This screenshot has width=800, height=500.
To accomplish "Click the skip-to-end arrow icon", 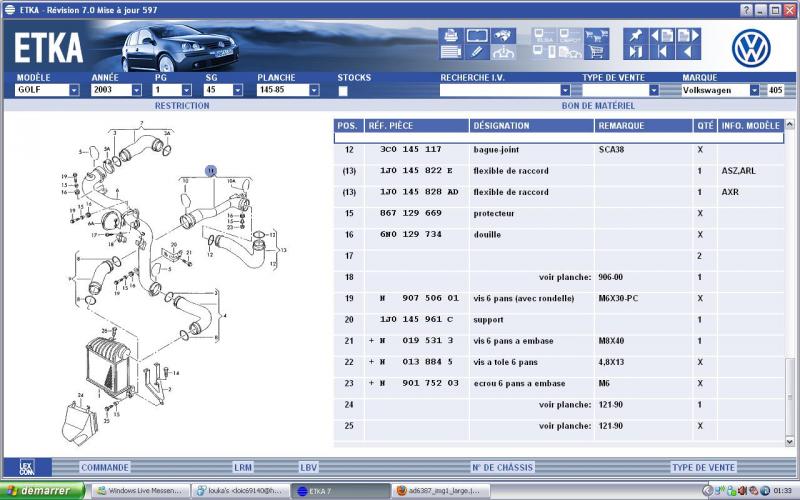I will (x=636, y=52).
